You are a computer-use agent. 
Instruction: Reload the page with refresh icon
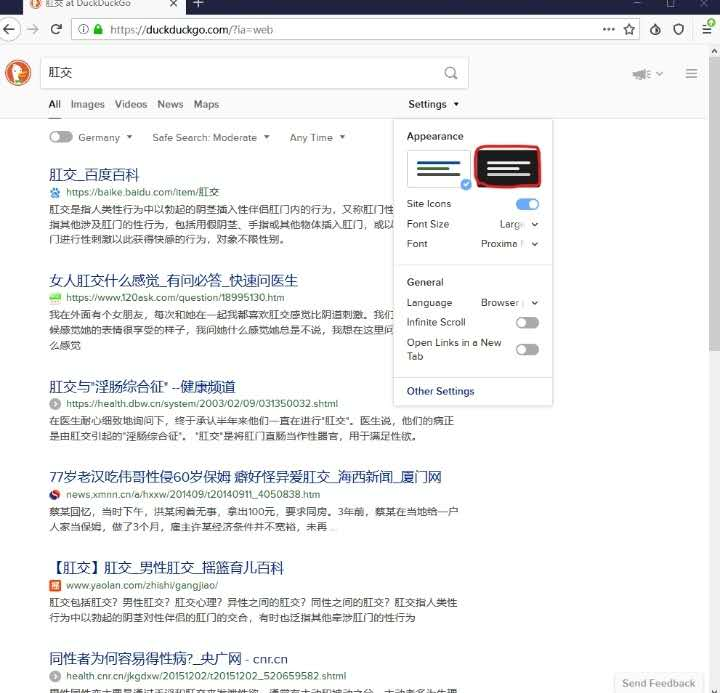56,29
